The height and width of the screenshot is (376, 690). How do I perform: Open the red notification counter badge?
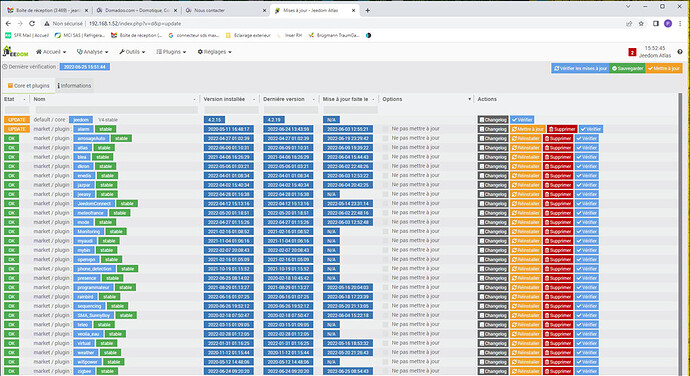pyautogui.click(x=632, y=52)
